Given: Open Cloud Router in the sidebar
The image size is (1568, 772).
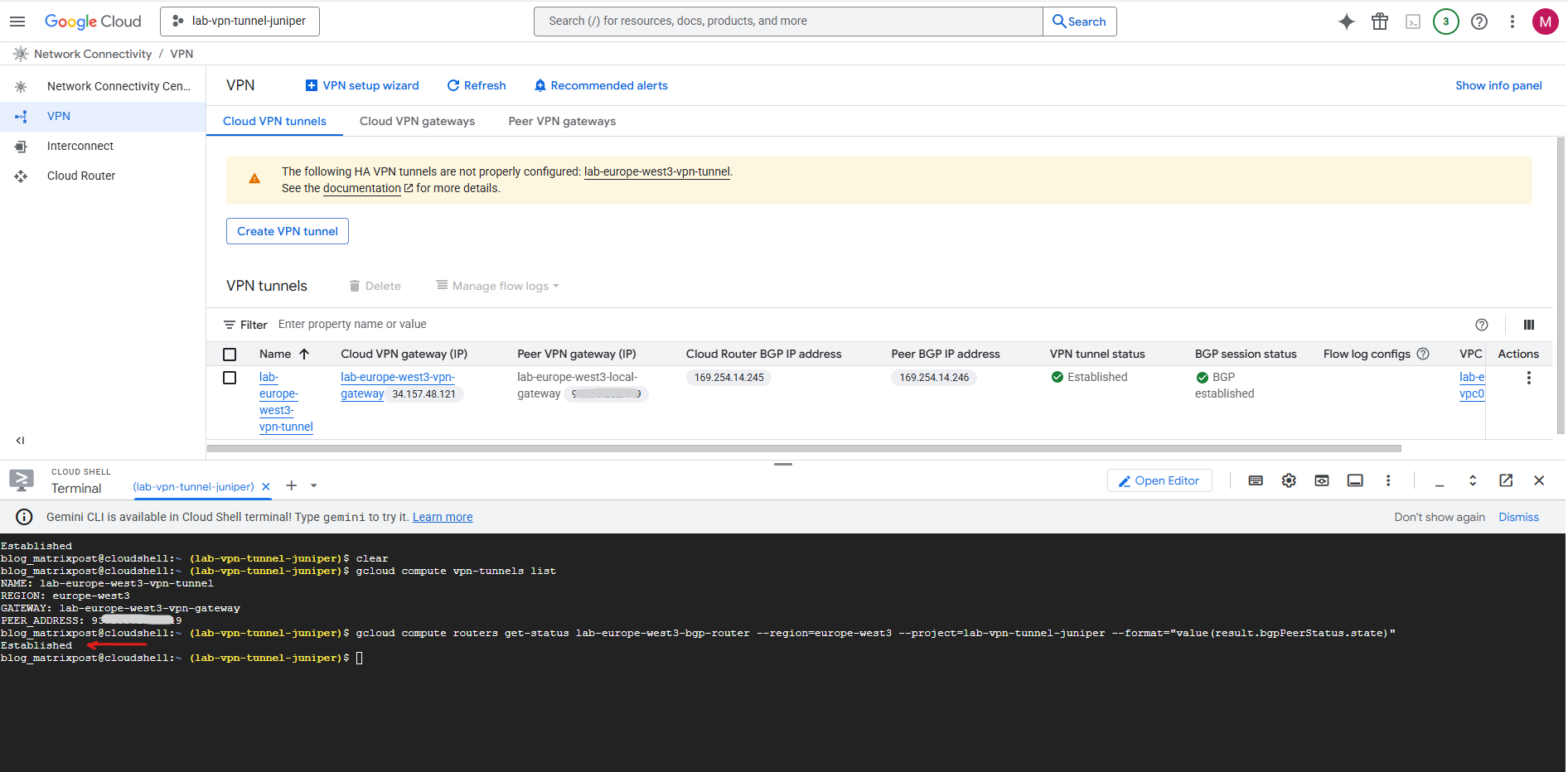Looking at the screenshot, I should tap(103, 176).
